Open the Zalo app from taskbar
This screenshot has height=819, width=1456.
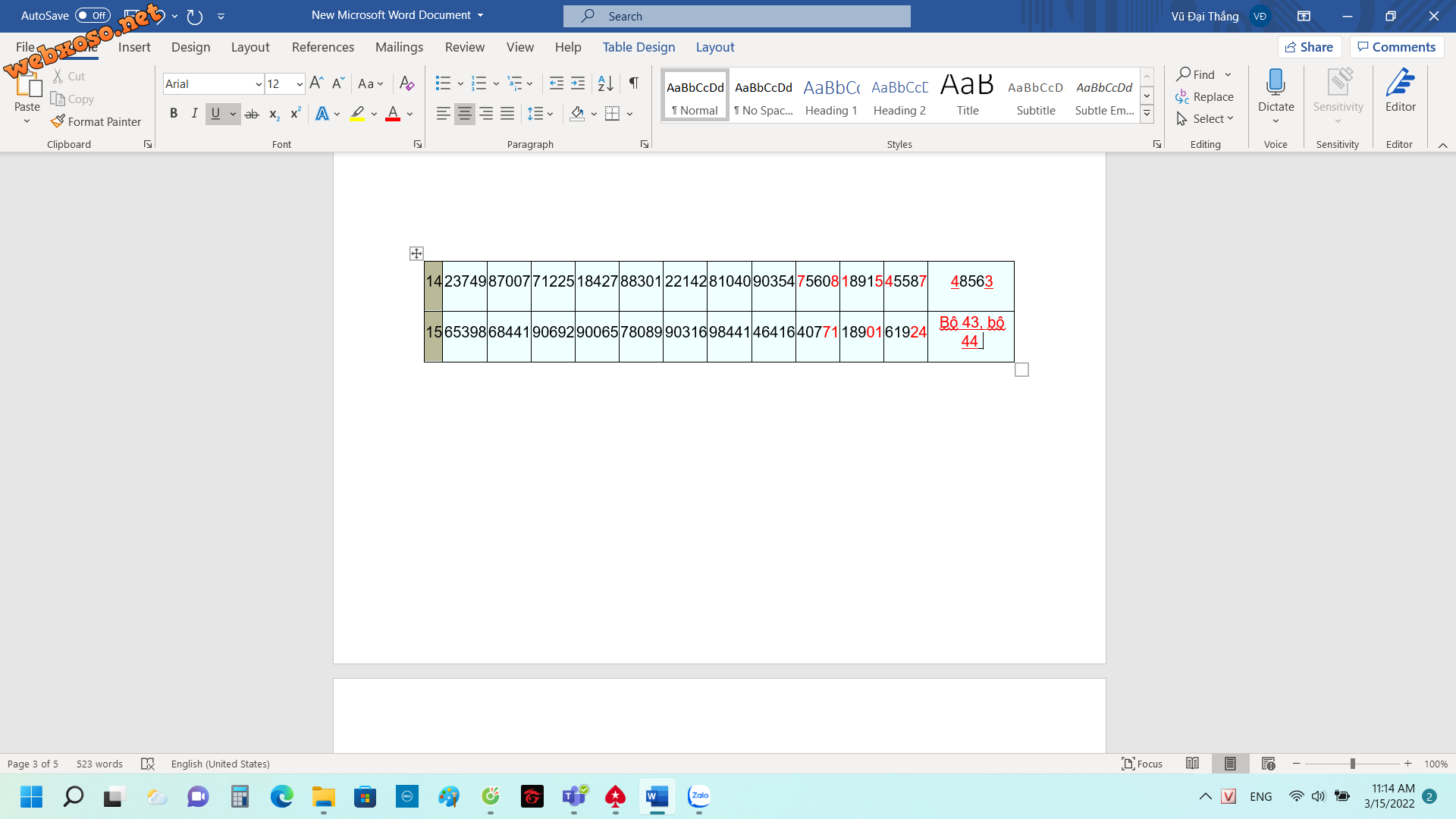pyautogui.click(x=698, y=796)
